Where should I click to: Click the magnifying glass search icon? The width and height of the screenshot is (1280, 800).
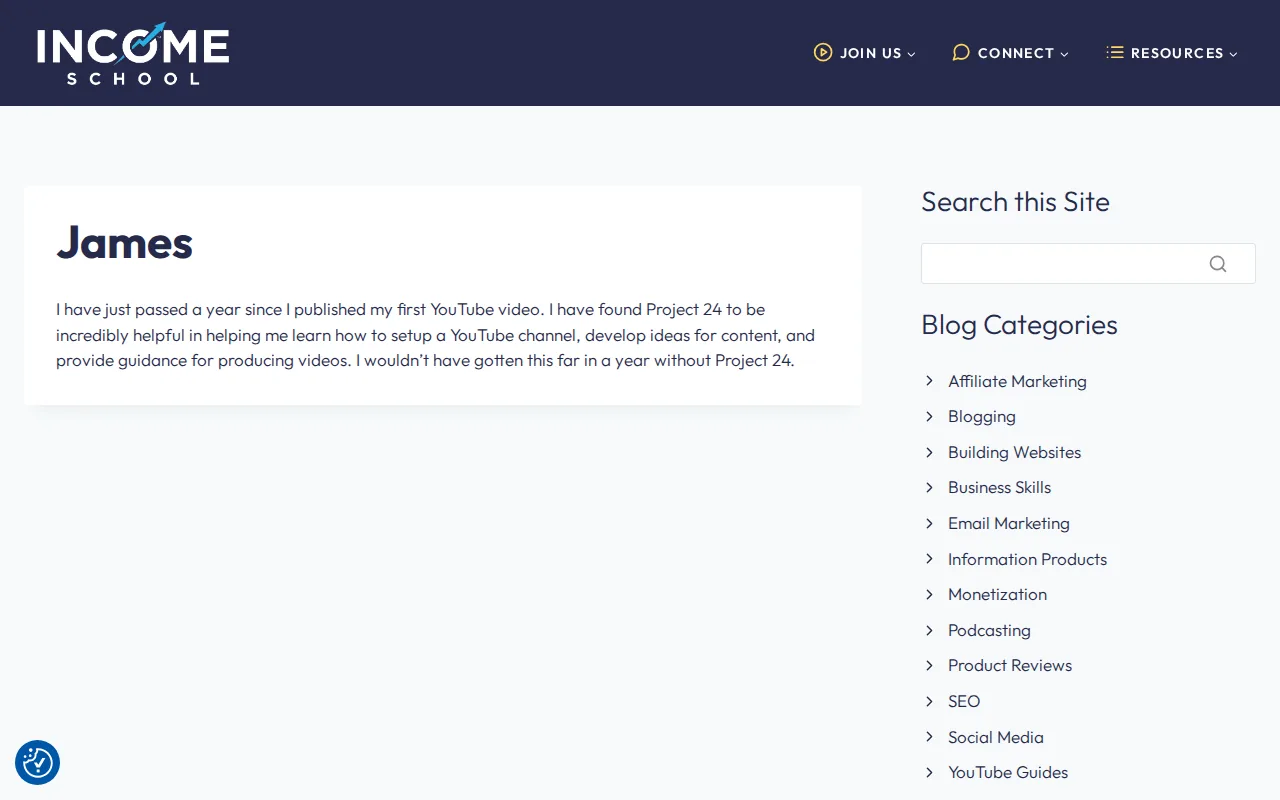pos(1217,264)
